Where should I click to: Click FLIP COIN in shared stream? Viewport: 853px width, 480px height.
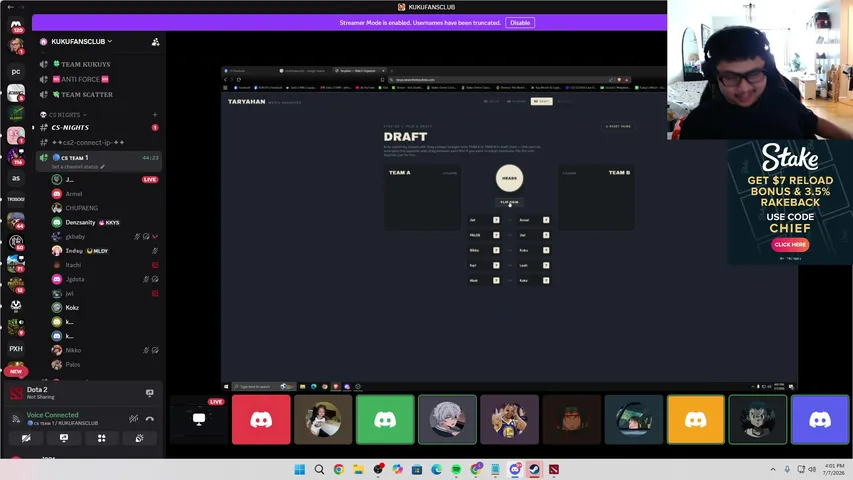509,202
